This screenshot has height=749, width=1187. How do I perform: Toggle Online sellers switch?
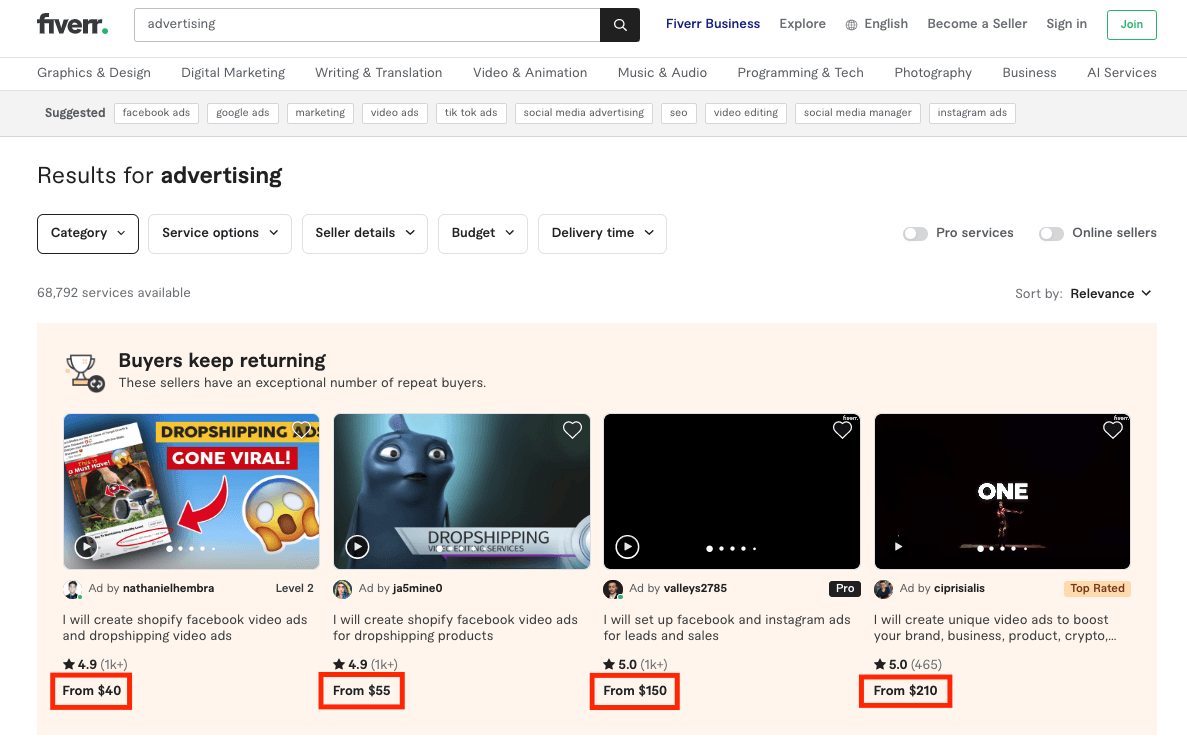click(1051, 234)
